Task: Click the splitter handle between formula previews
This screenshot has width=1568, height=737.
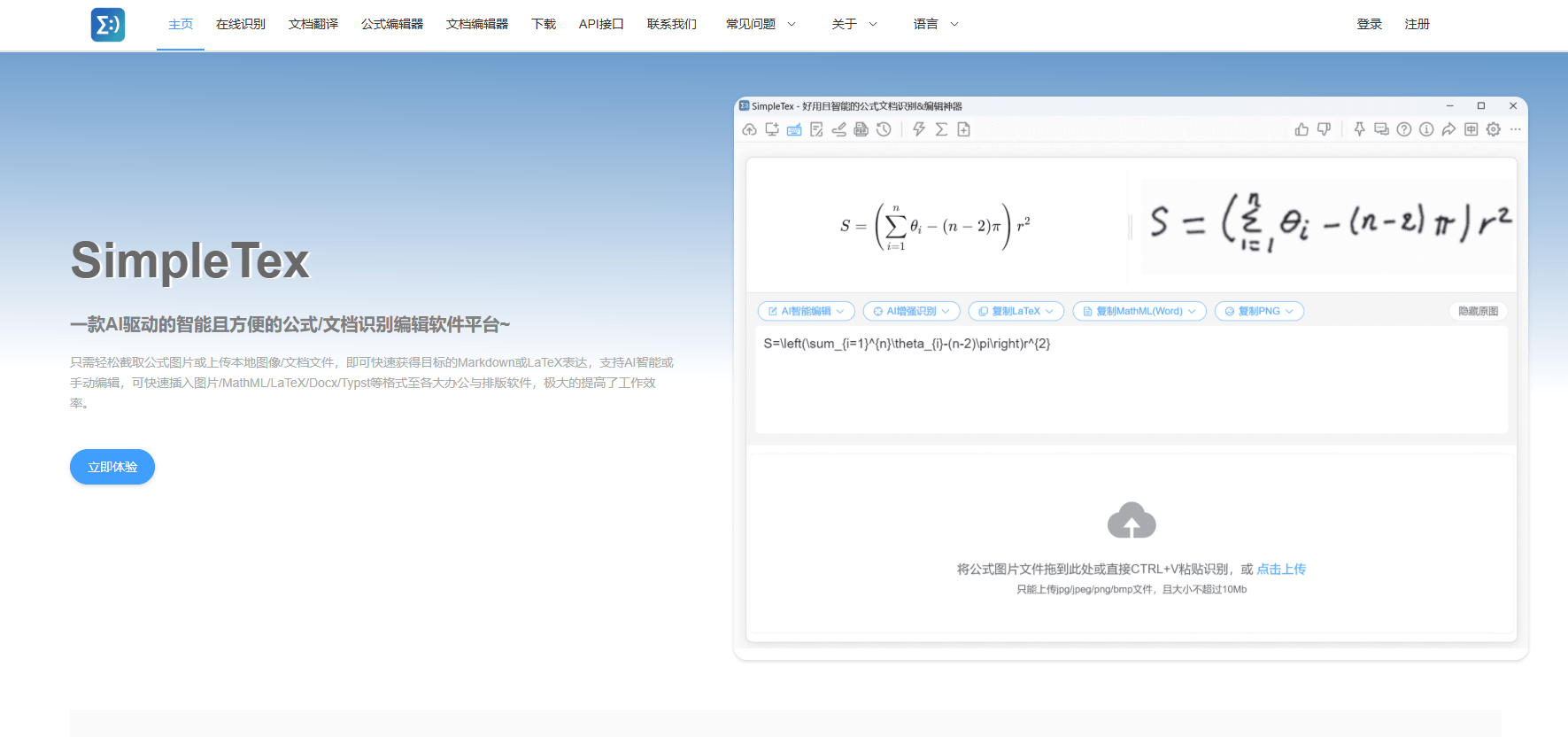Action: 1131,228
